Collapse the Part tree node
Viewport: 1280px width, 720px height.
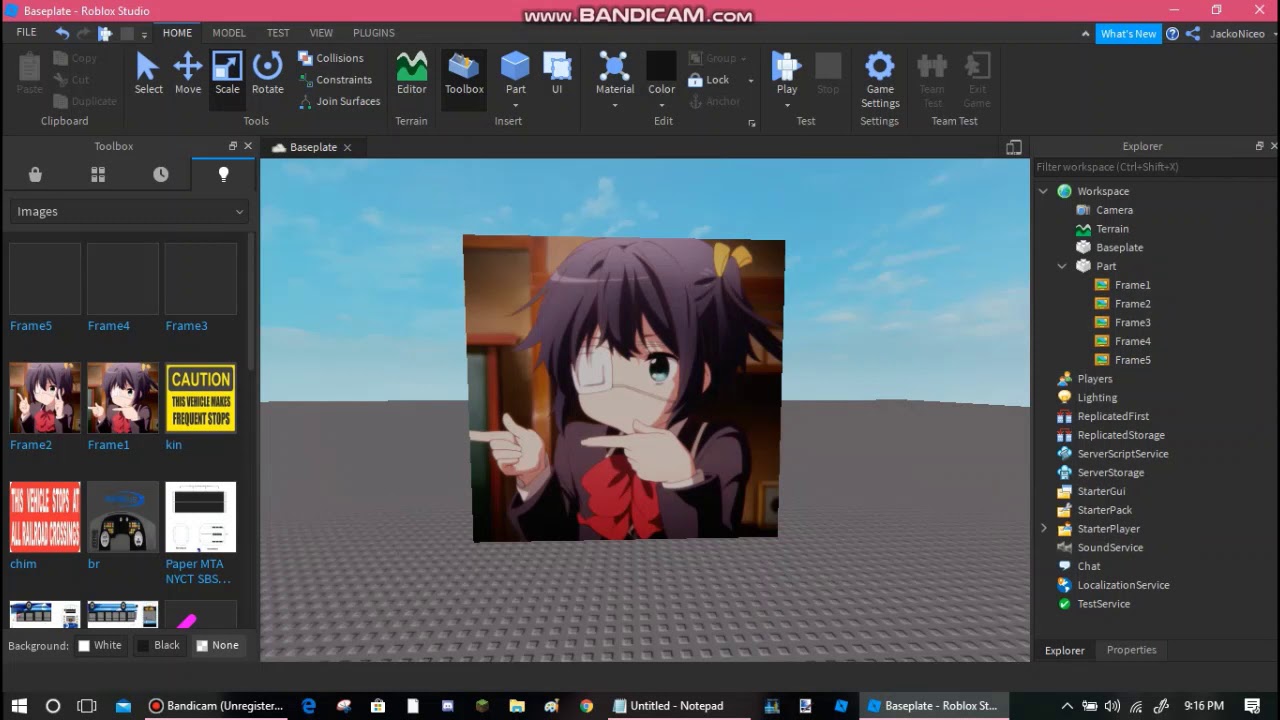tap(1062, 266)
